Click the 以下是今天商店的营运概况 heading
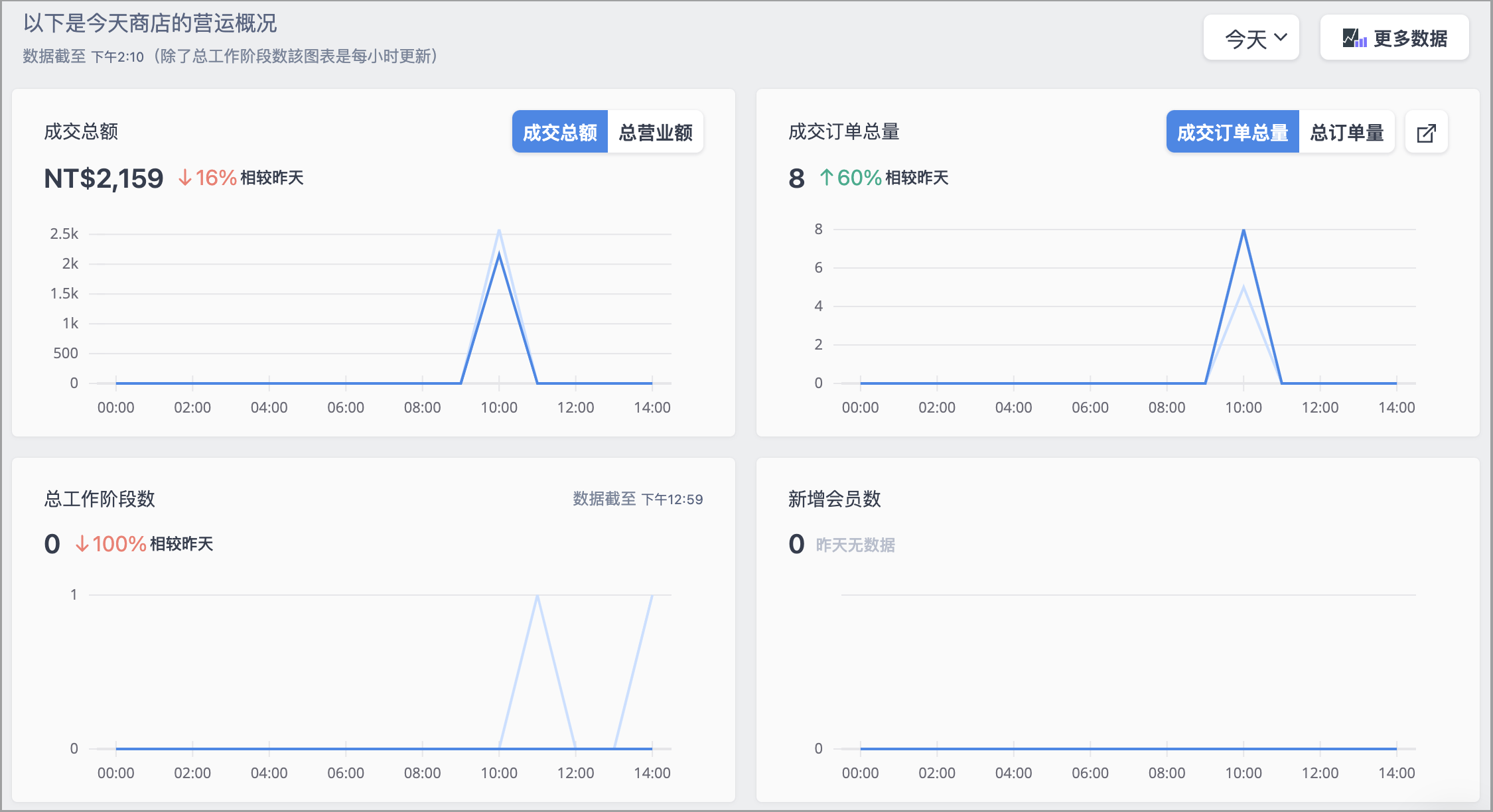This screenshot has height=812, width=1493. click(x=150, y=23)
